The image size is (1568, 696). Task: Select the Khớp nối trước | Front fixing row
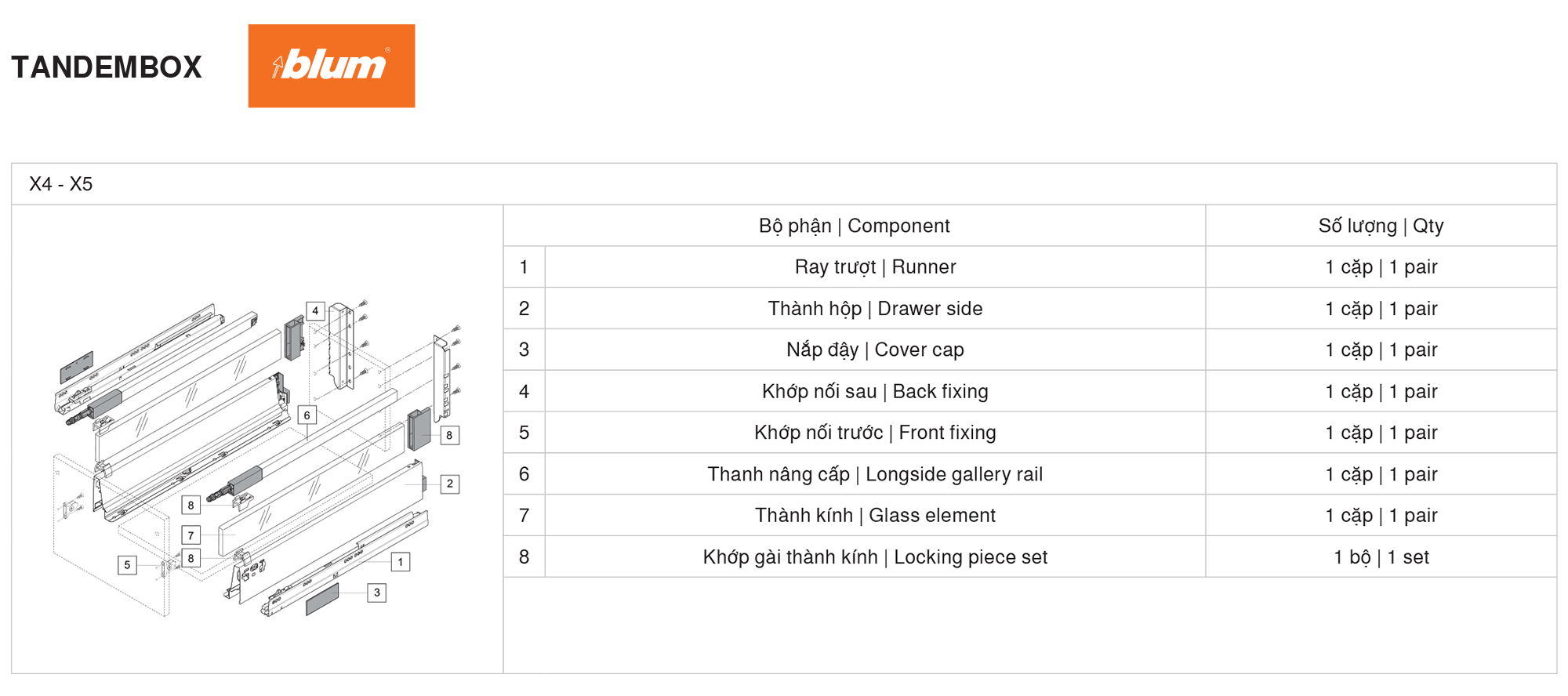coord(1030,433)
